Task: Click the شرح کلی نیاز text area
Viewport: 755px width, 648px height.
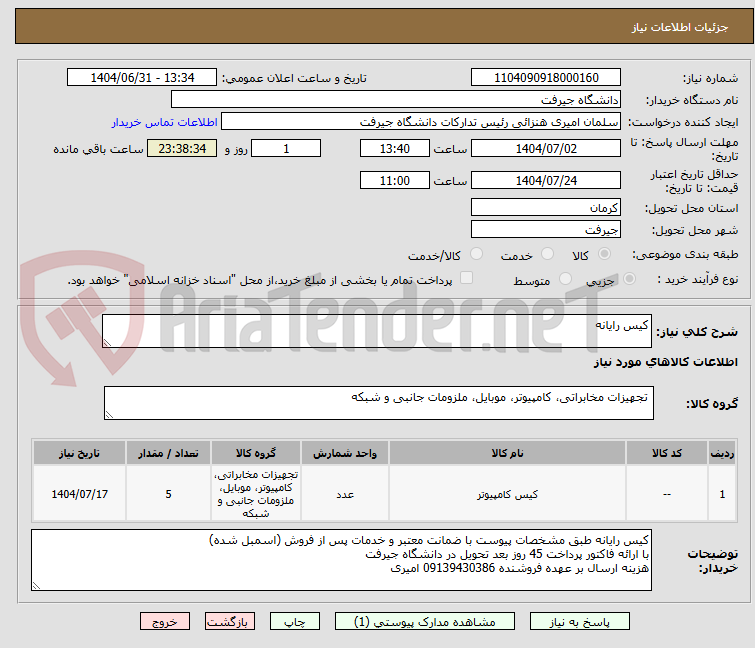Action: tap(377, 331)
